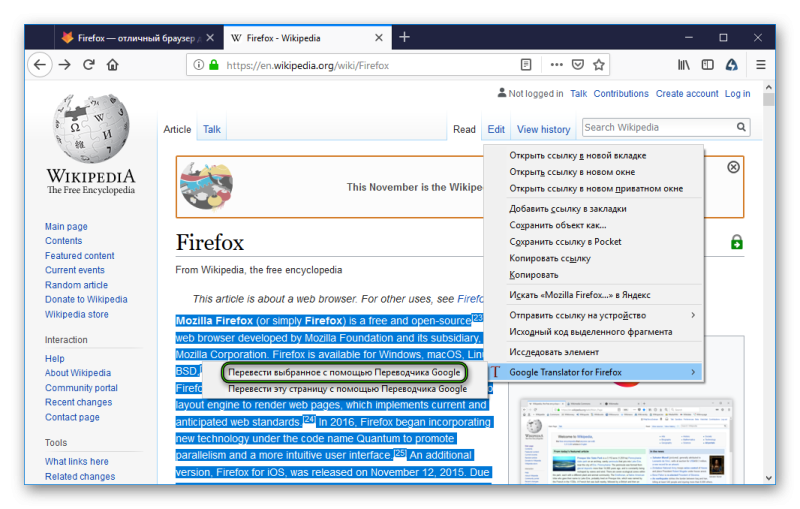This screenshot has width=800, height=509.
Task: Open the article Talk tab
Action: click(212, 130)
